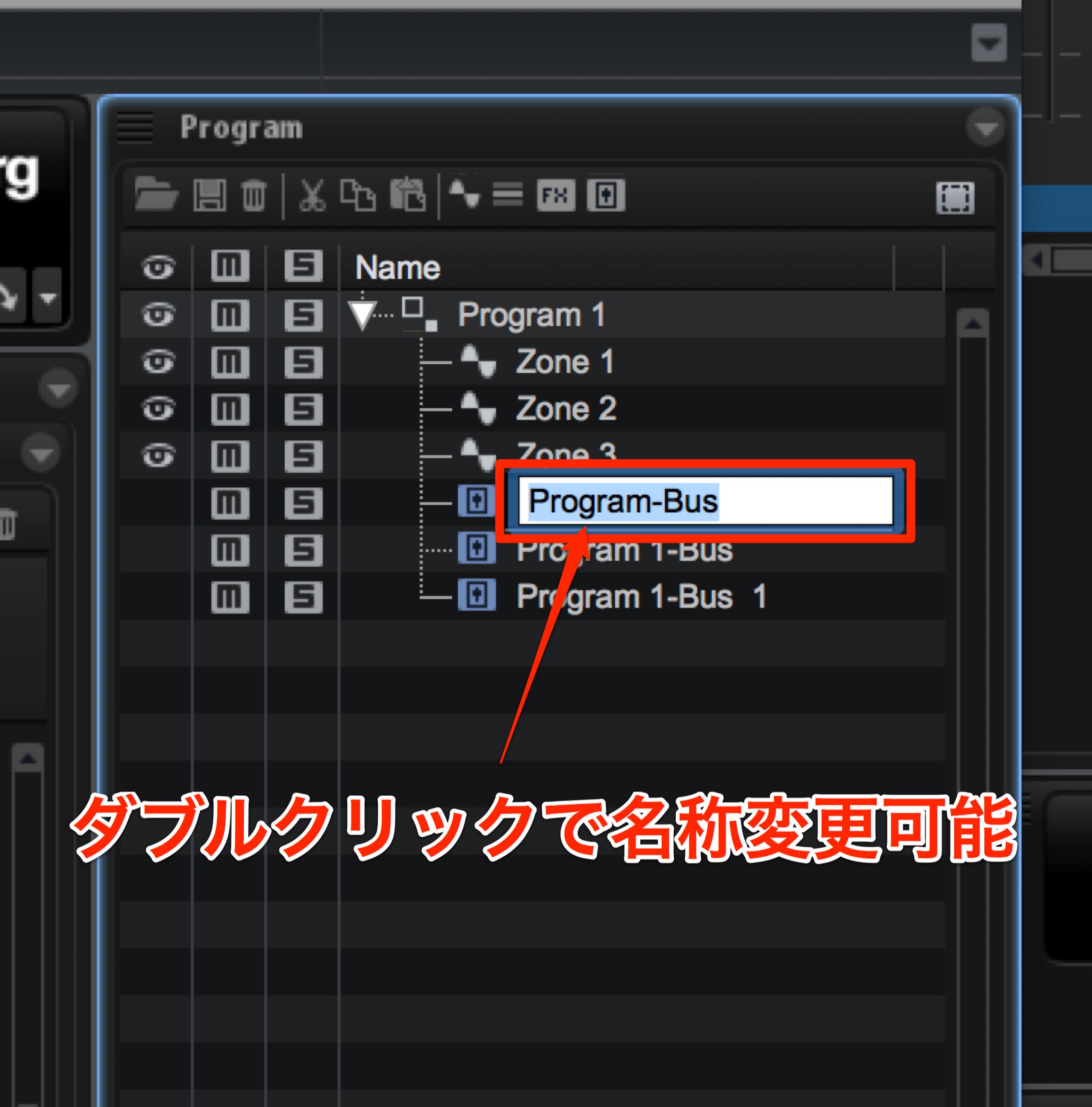Image resolution: width=1092 pixels, height=1107 pixels.
Task: Select the Program 1 tree row
Action: coord(532,314)
